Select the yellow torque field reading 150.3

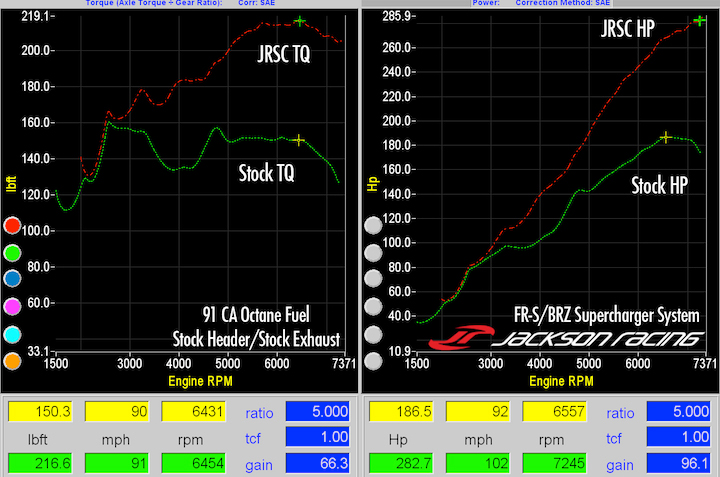[x=40, y=411]
